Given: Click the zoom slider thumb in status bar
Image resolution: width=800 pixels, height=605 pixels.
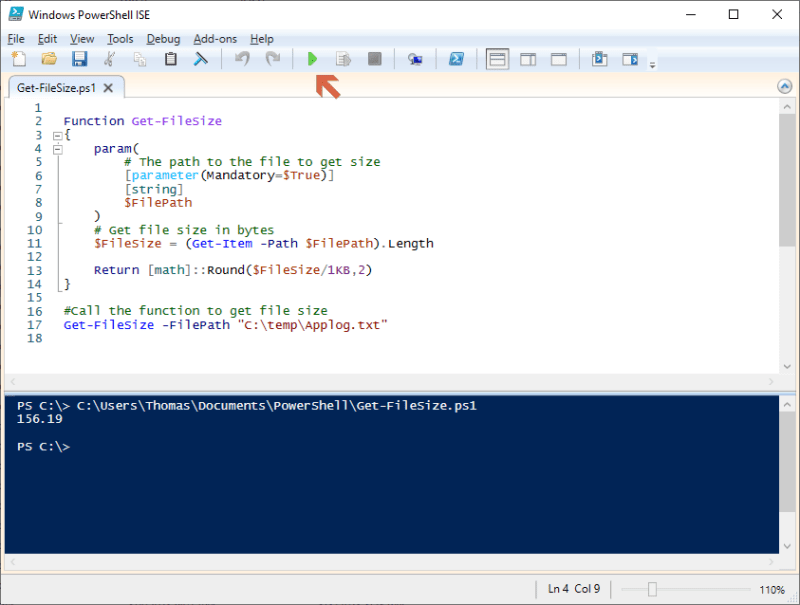Looking at the screenshot, I should pyautogui.click(x=652, y=590).
